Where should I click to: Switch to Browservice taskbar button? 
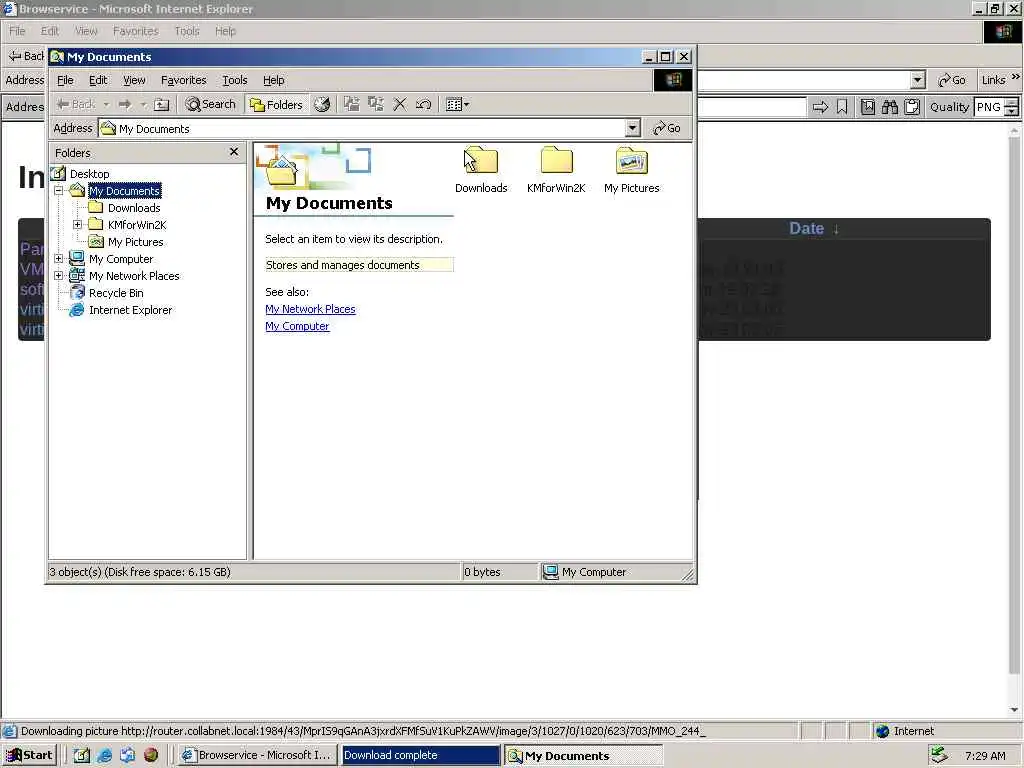coord(257,756)
